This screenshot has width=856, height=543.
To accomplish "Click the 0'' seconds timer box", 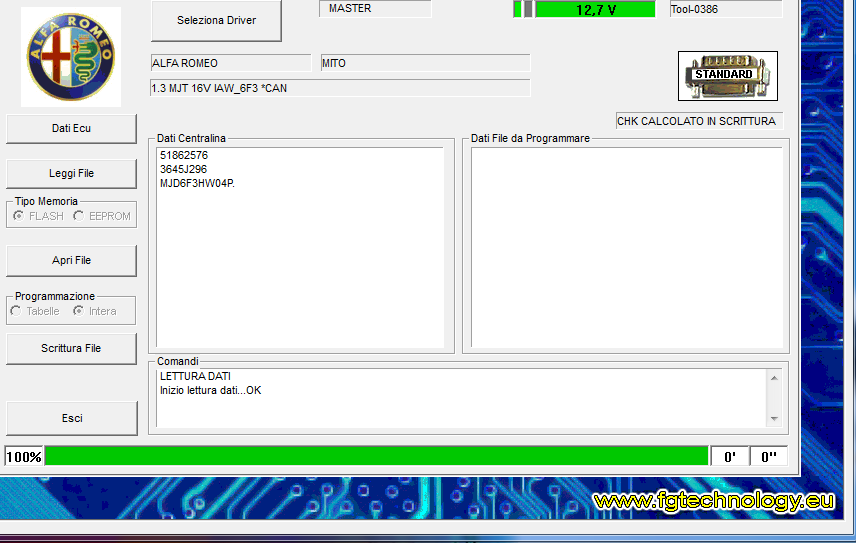I will pos(769,457).
